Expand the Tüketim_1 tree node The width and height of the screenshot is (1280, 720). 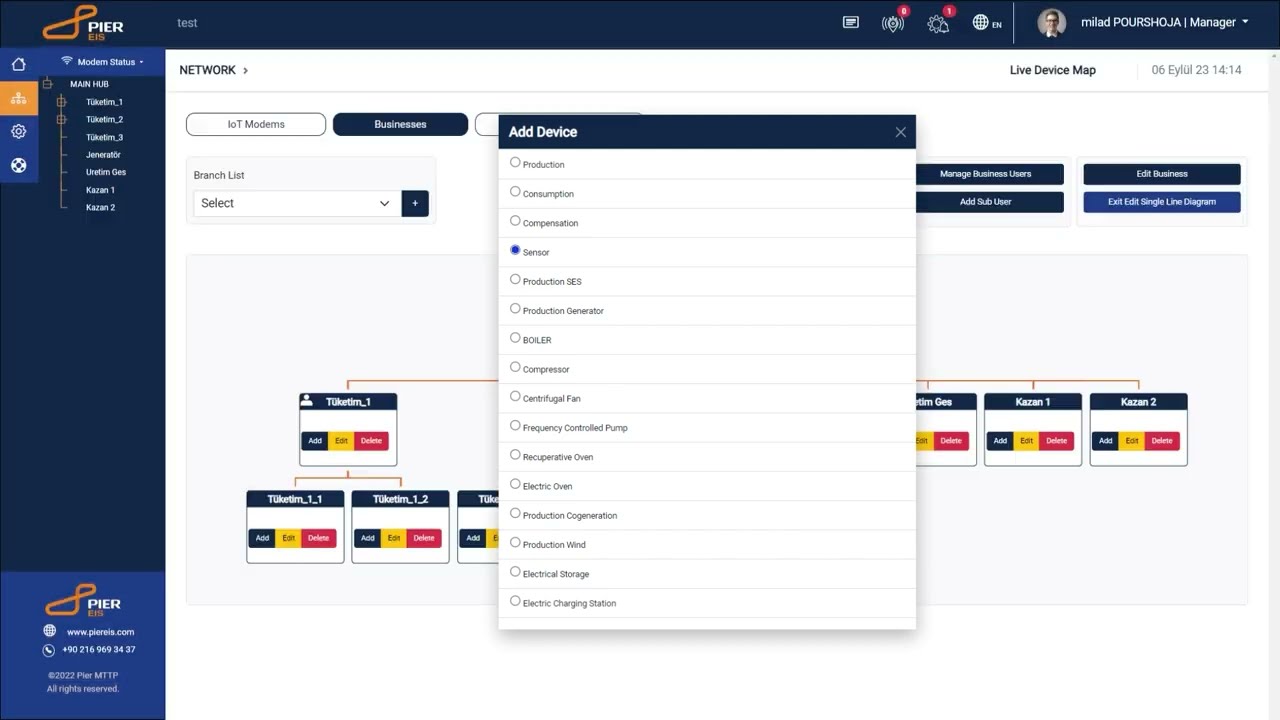[61, 102]
